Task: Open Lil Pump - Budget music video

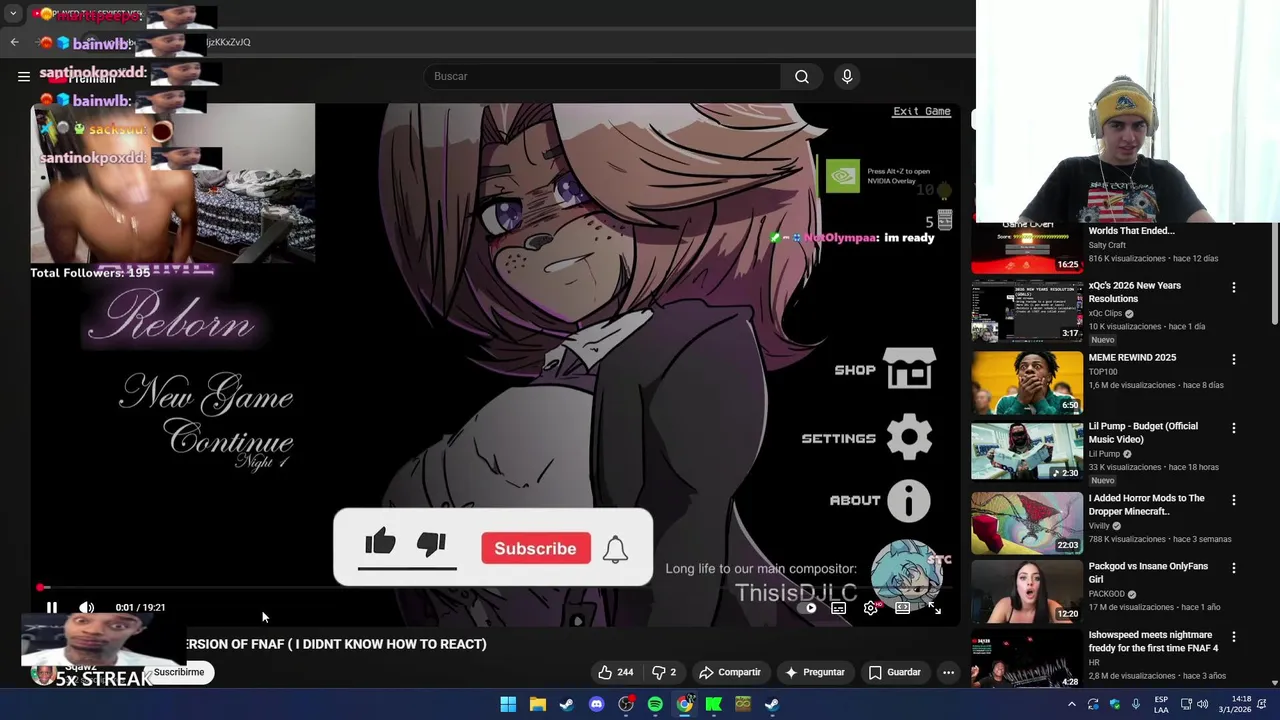Action: click(1143, 433)
